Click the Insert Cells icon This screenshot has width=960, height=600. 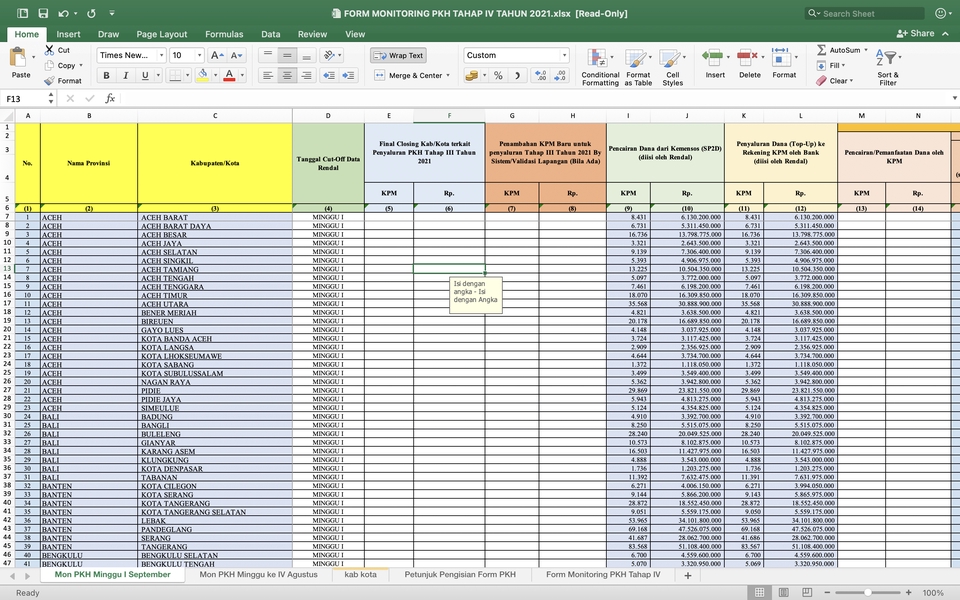point(715,55)
